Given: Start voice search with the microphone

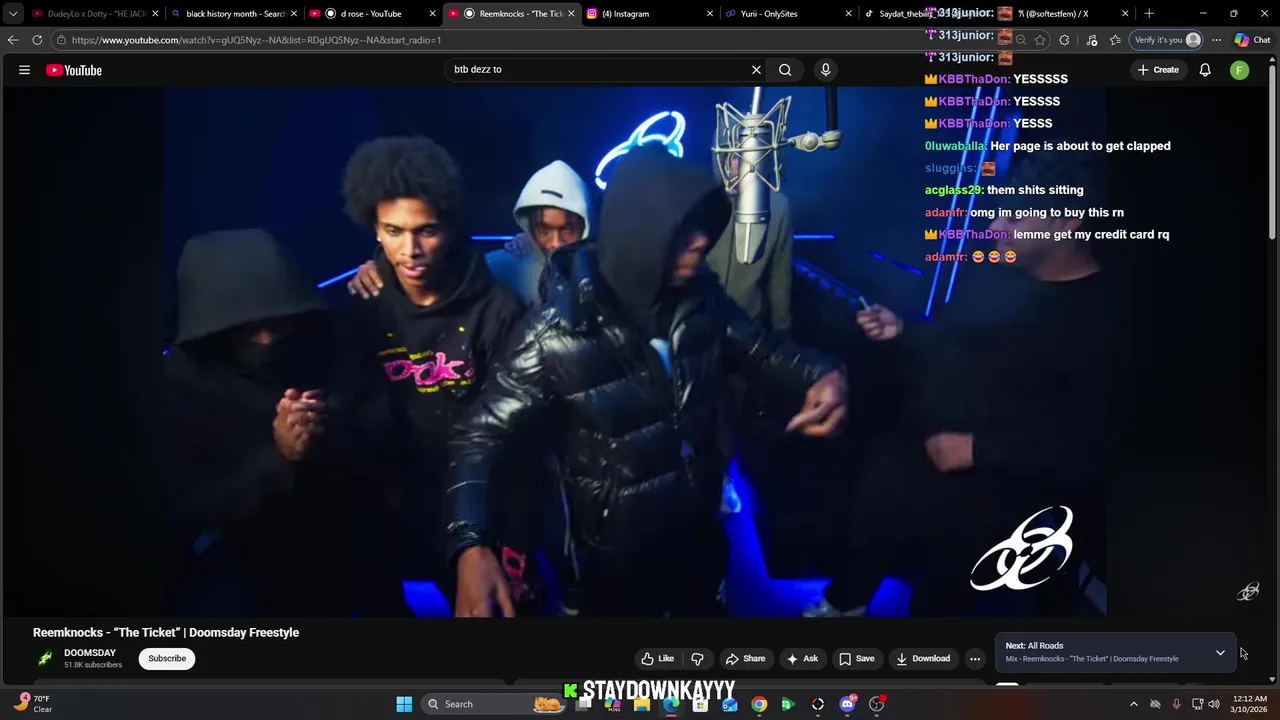Looking at the screenshot, I should [x=825, y=70].
